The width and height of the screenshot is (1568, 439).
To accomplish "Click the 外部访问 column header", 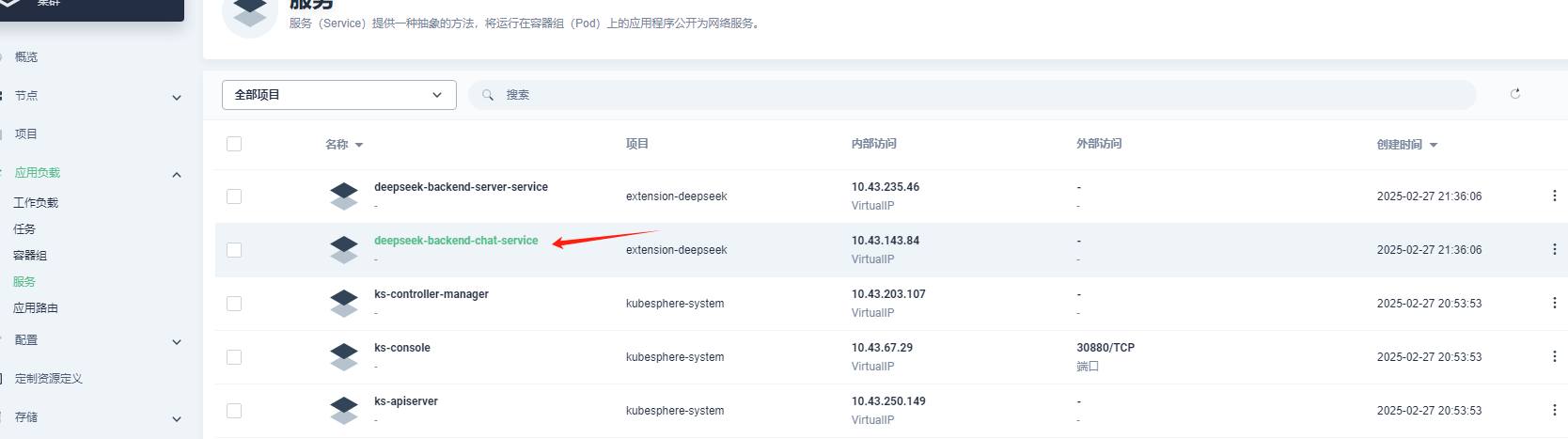I will point(1099,144).
